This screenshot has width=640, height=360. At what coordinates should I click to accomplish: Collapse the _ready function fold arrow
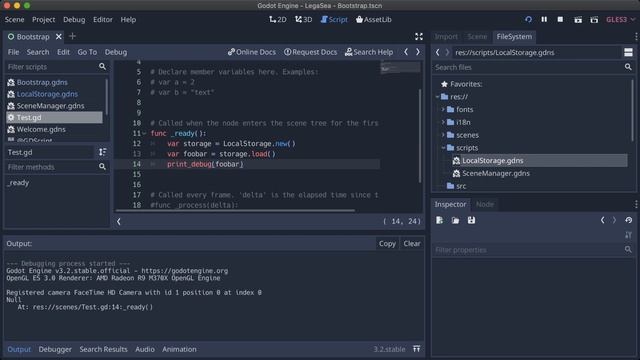click(144, 133)
